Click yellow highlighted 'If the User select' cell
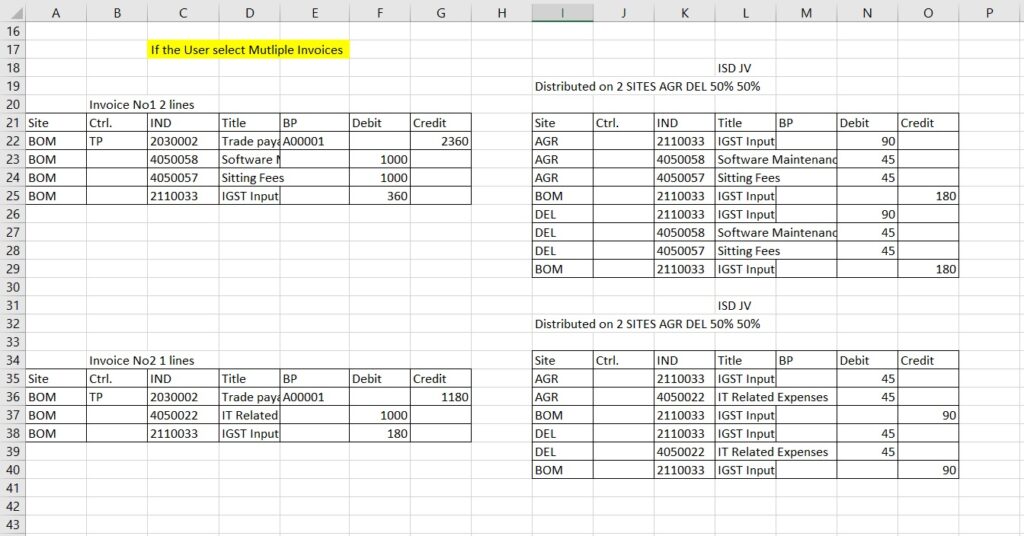This screenshot has width=1024, height=536. pos(247,50)
